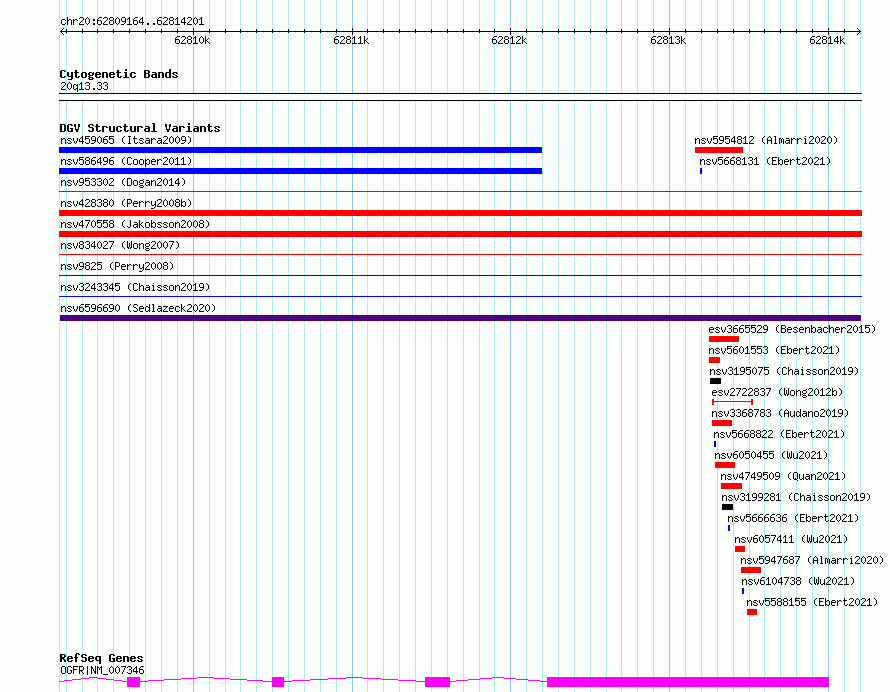Screen dimensions: 890x692
Task: Select thick red bar under nsv470558
Action: 460,234
